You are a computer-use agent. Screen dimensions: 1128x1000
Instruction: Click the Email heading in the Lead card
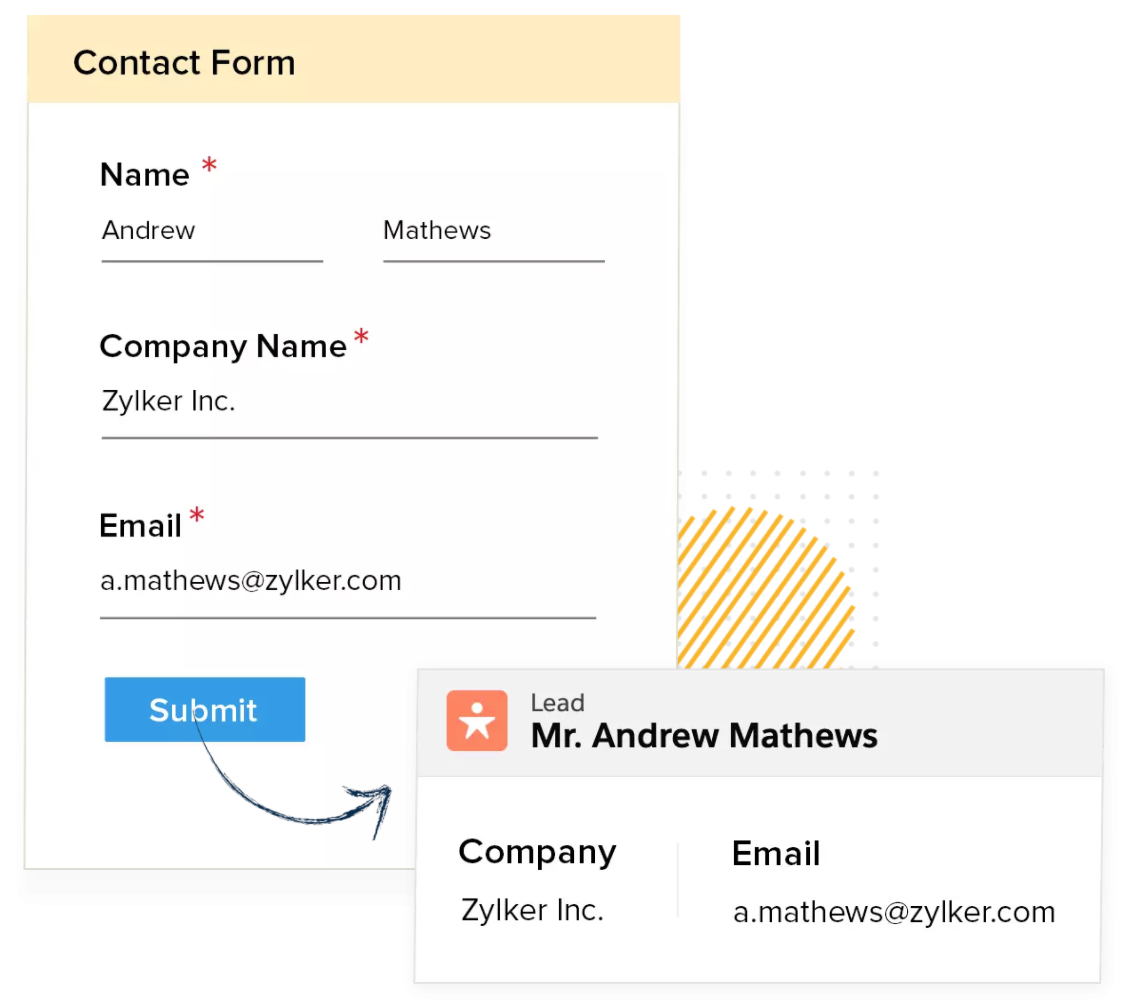(776, 854)
